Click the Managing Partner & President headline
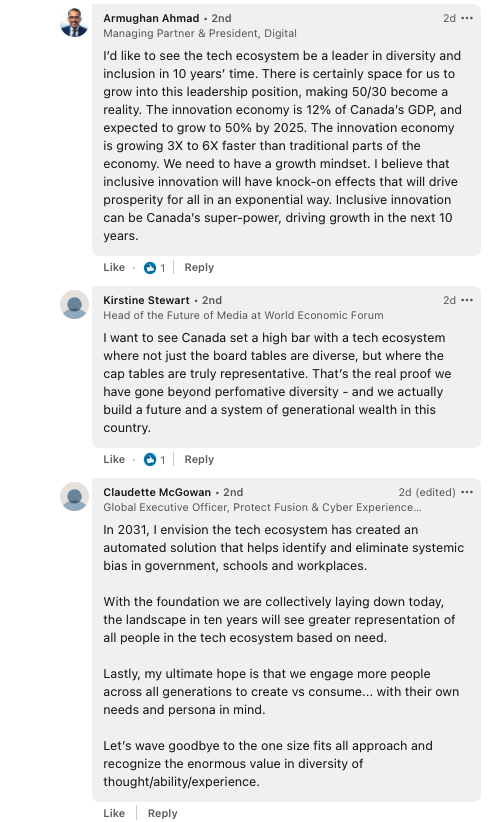This screenshot has width=494, height=822. (x=200, y=33)
